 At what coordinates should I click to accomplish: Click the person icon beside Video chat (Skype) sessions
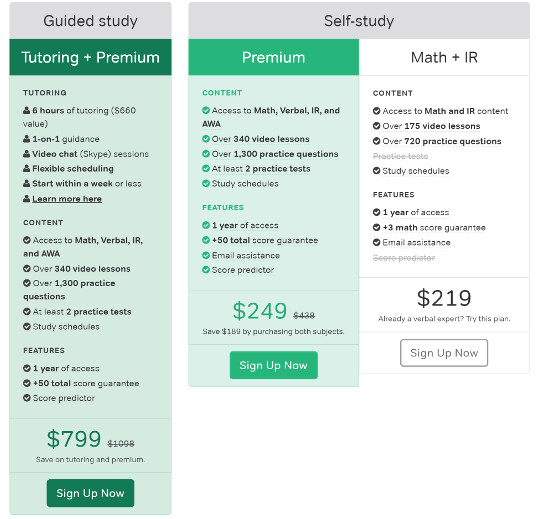click(x=26, y=154)
